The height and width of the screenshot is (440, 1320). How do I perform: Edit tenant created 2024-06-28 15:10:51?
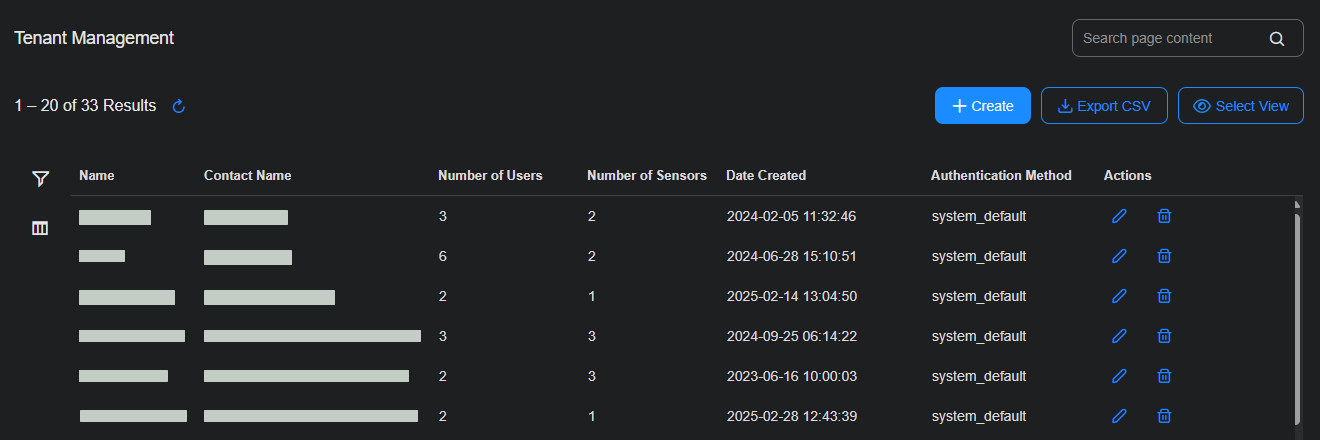click(1119, 256)
